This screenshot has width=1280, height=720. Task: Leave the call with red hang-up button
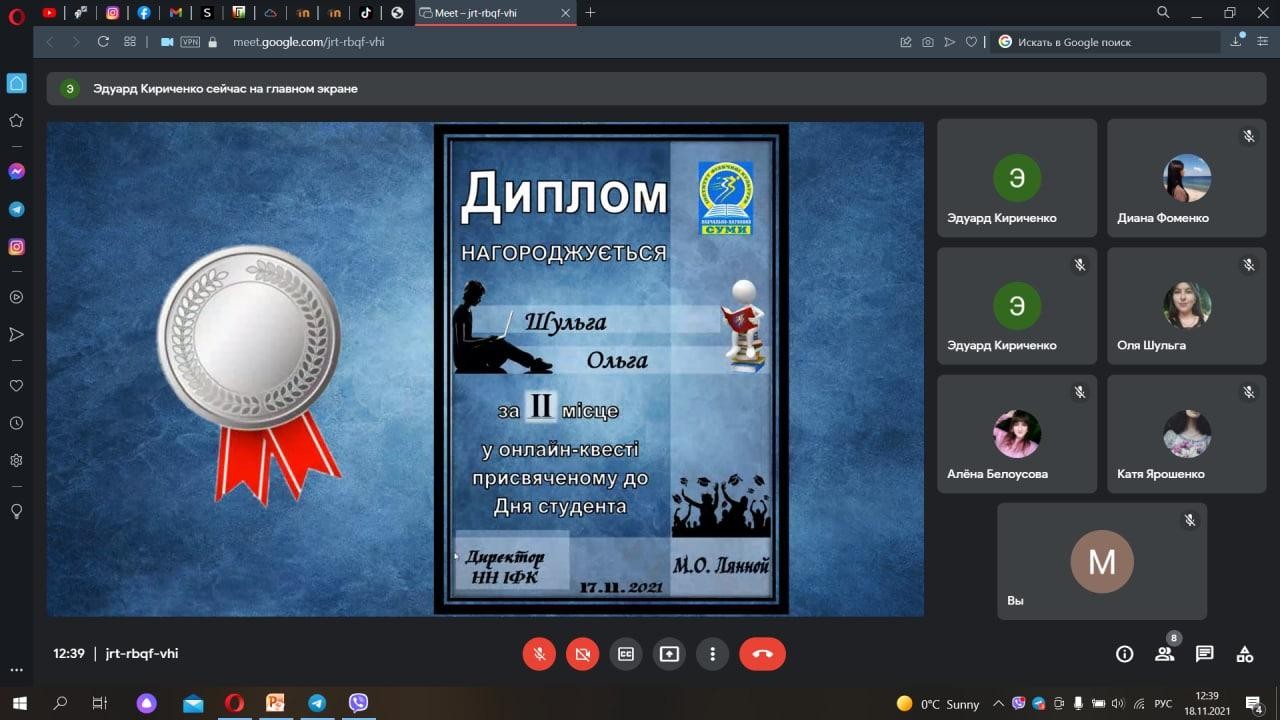coord(762,654)
